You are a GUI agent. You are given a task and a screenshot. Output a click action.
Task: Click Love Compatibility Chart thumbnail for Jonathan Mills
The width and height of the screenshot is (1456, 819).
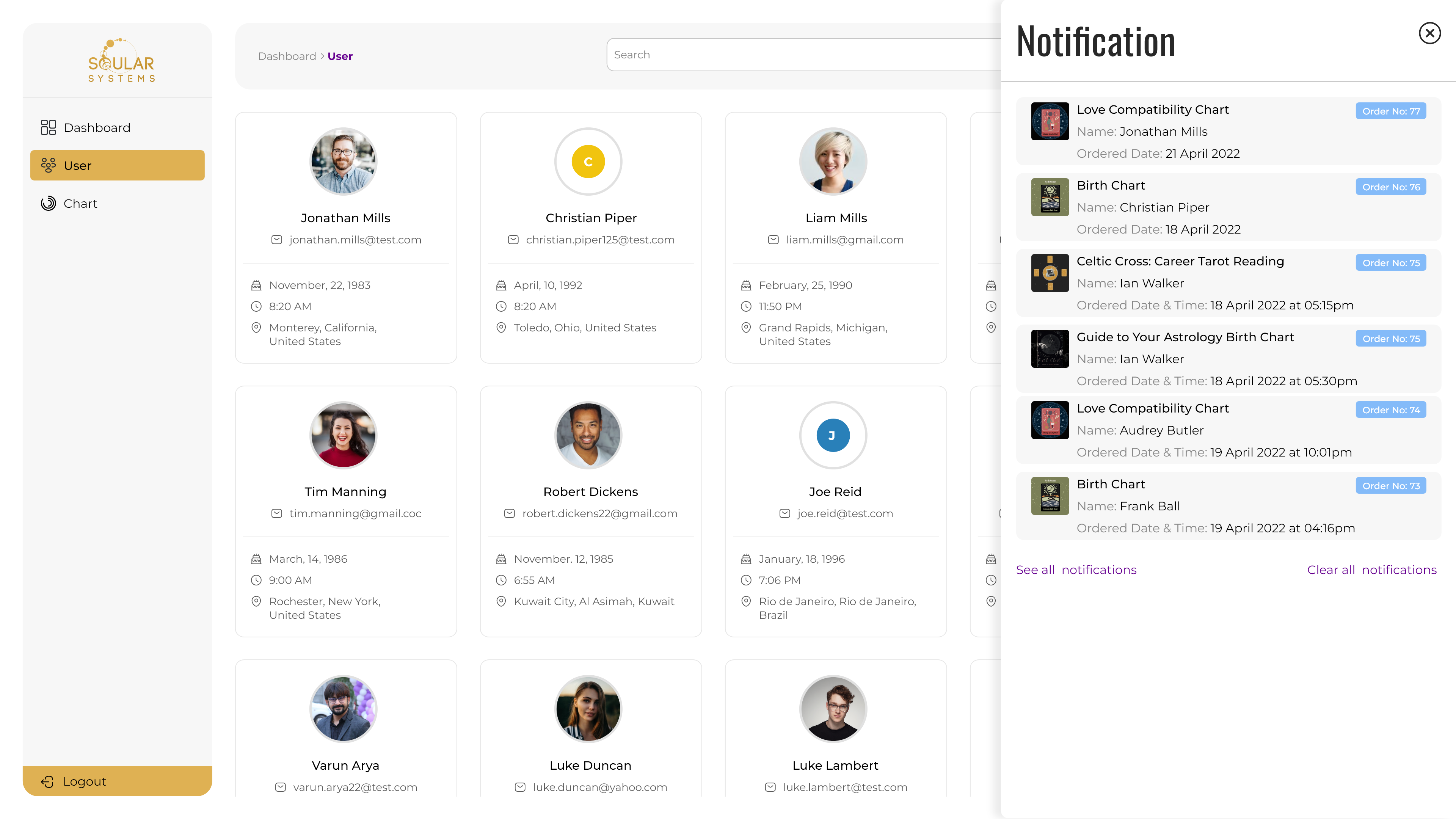pyautogui.click(x=1050, y=121)
